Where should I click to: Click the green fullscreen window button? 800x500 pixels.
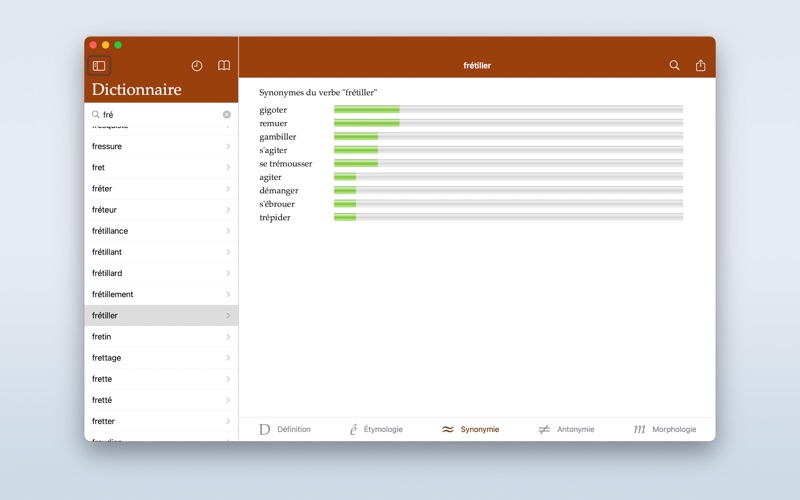coord(118,45)
